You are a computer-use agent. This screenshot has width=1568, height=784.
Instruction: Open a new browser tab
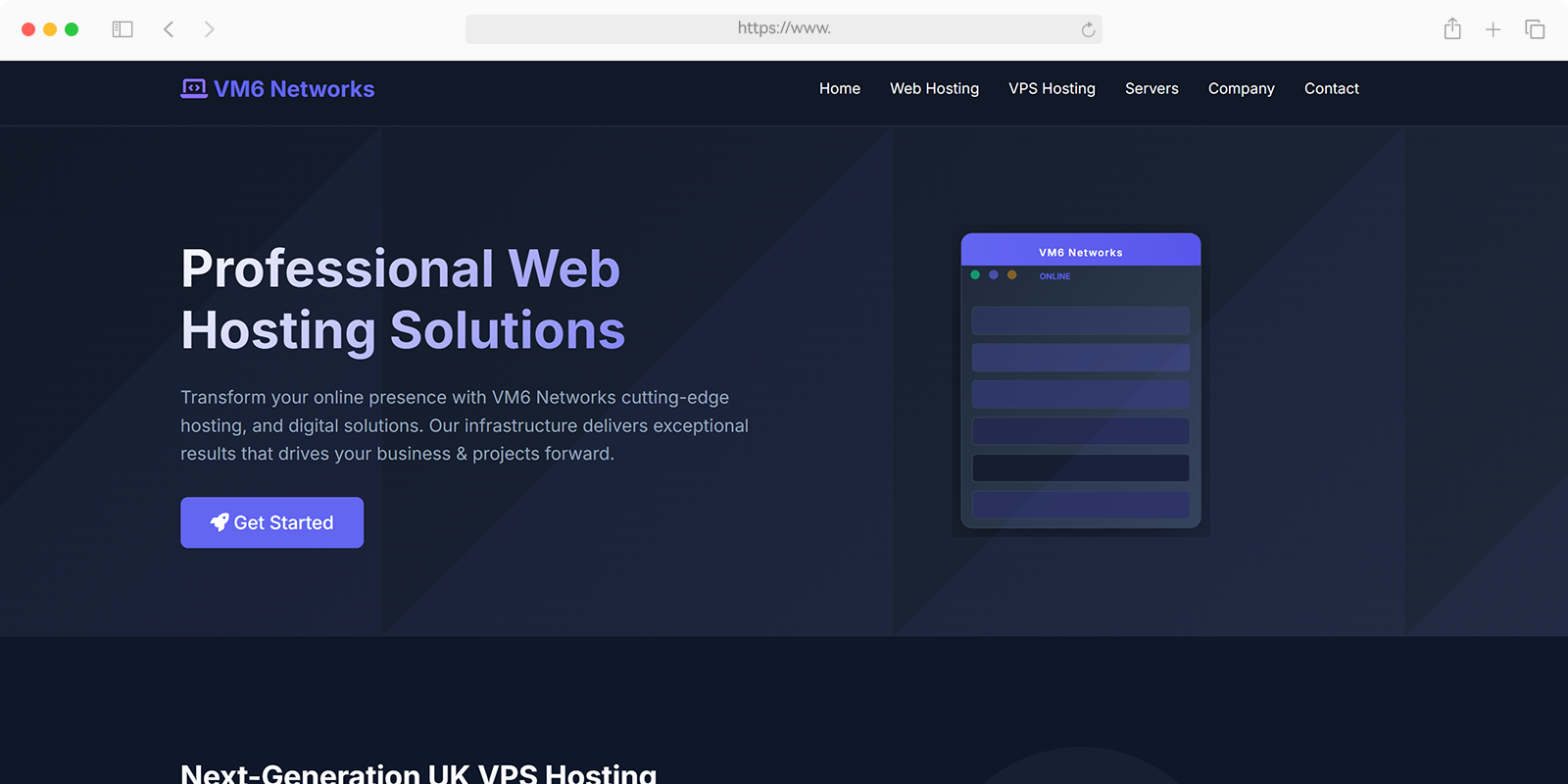1493,29
